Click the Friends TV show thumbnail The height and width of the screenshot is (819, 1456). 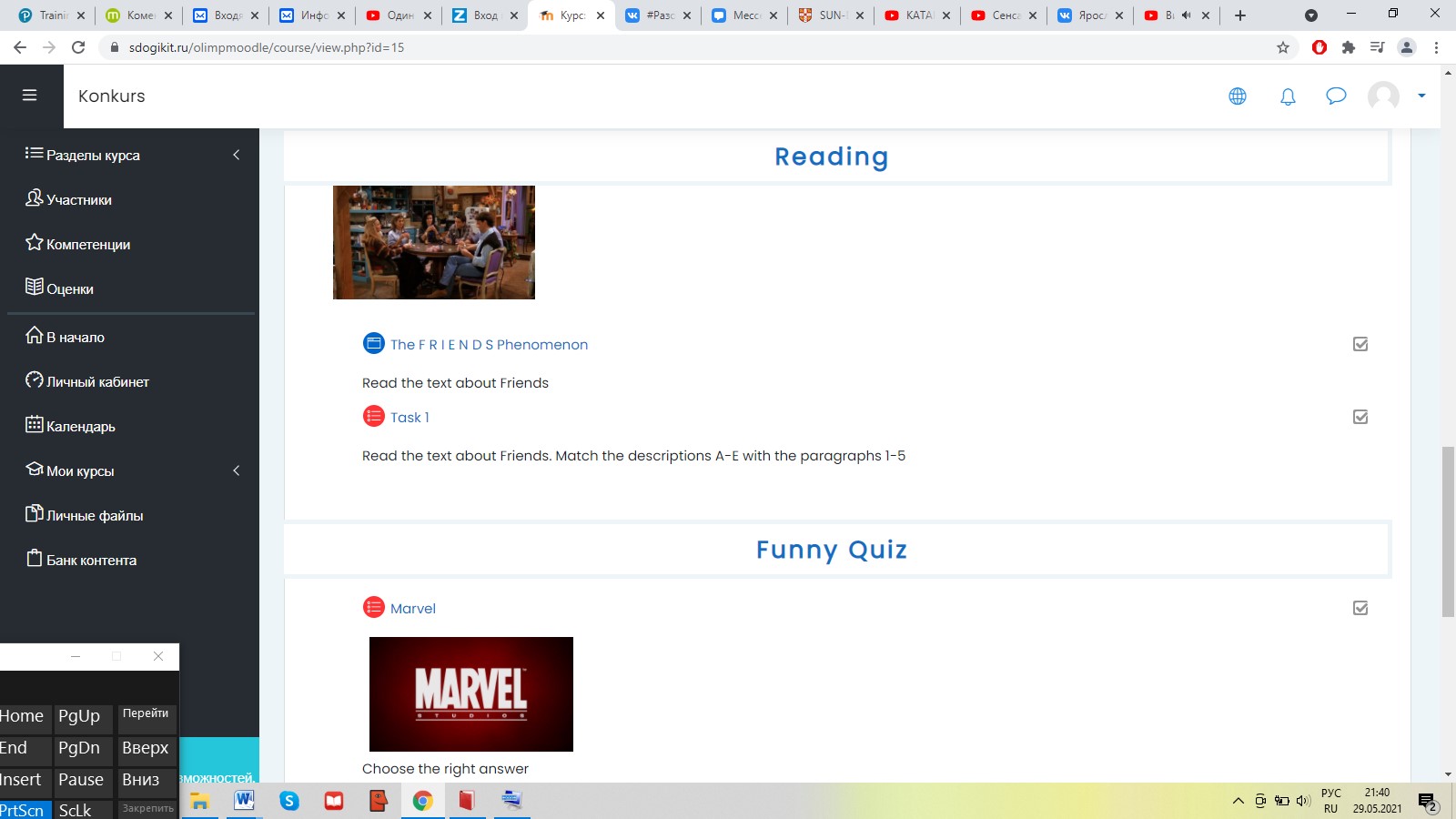point(434,242)
